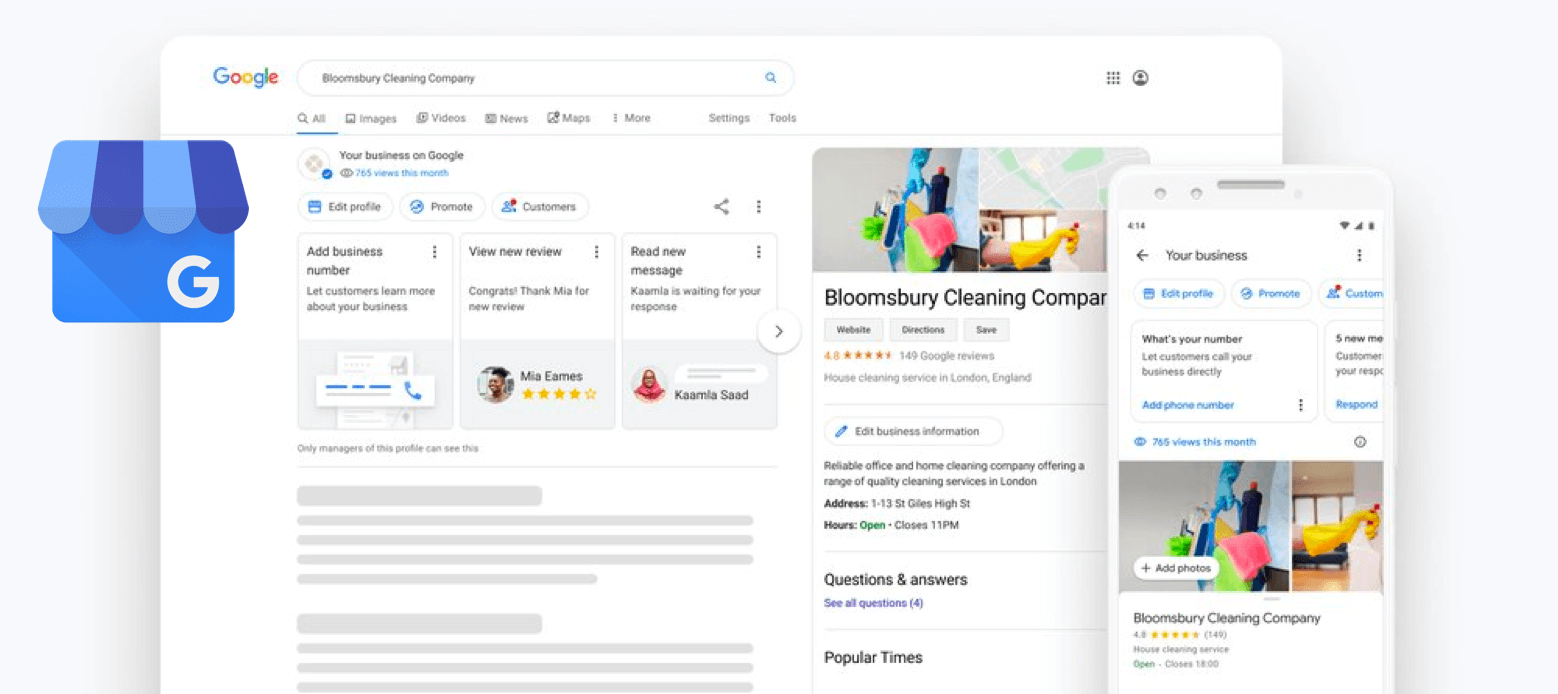Tap Respond link on phone

click(1356, 405)
